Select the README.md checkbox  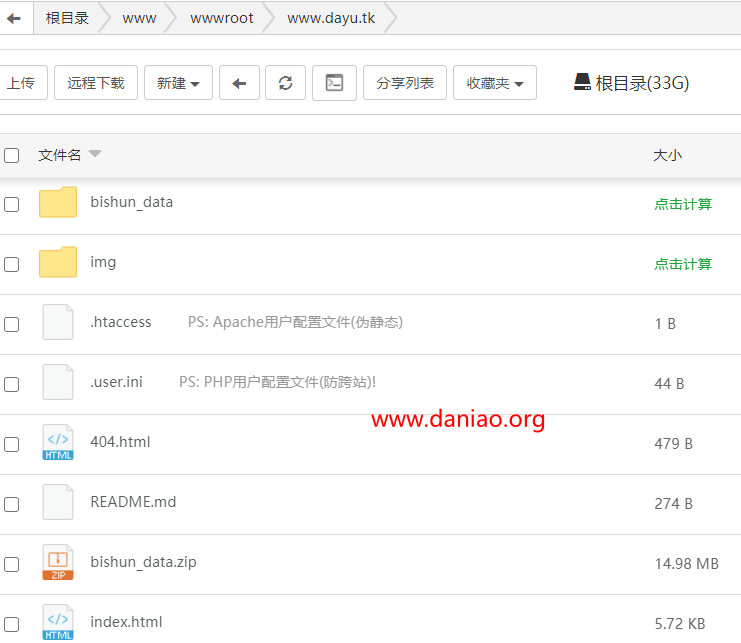[11, 504]
